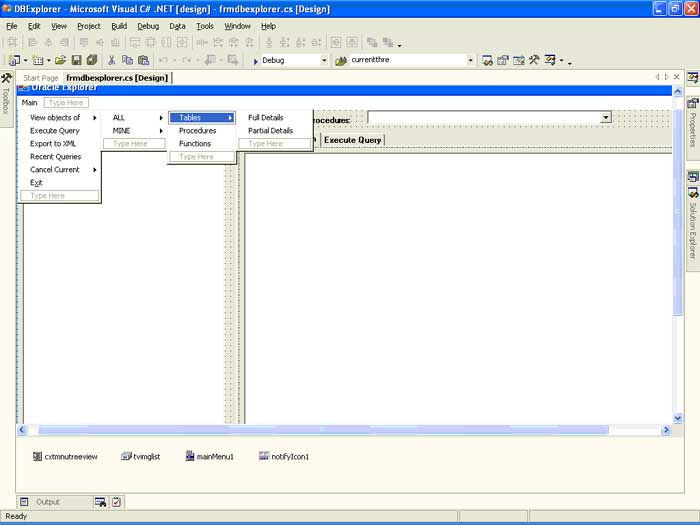The width and height of the screenshot is (700, 525).
Task: Open the Toolbox side panel icon
Action: pos(6,79)
